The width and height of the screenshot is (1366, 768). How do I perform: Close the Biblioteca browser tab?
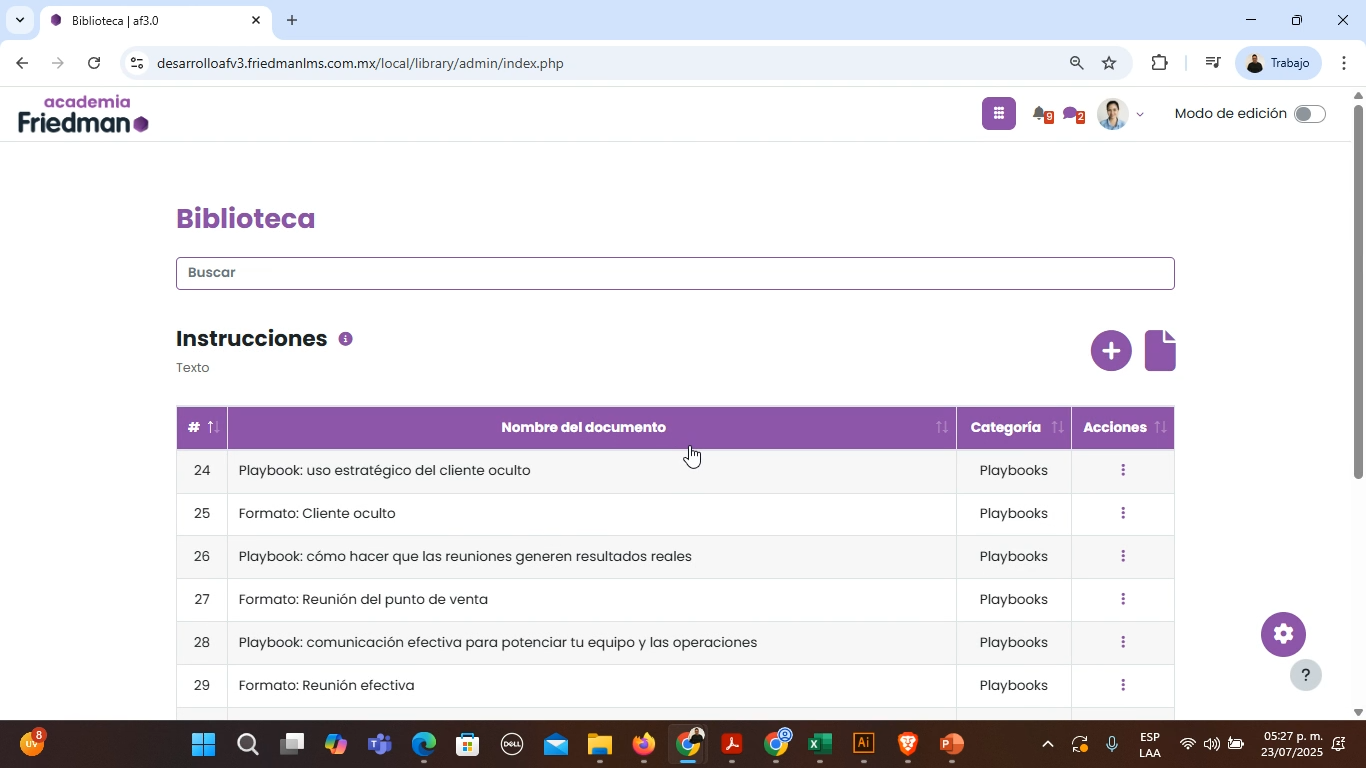click(255, 20)
